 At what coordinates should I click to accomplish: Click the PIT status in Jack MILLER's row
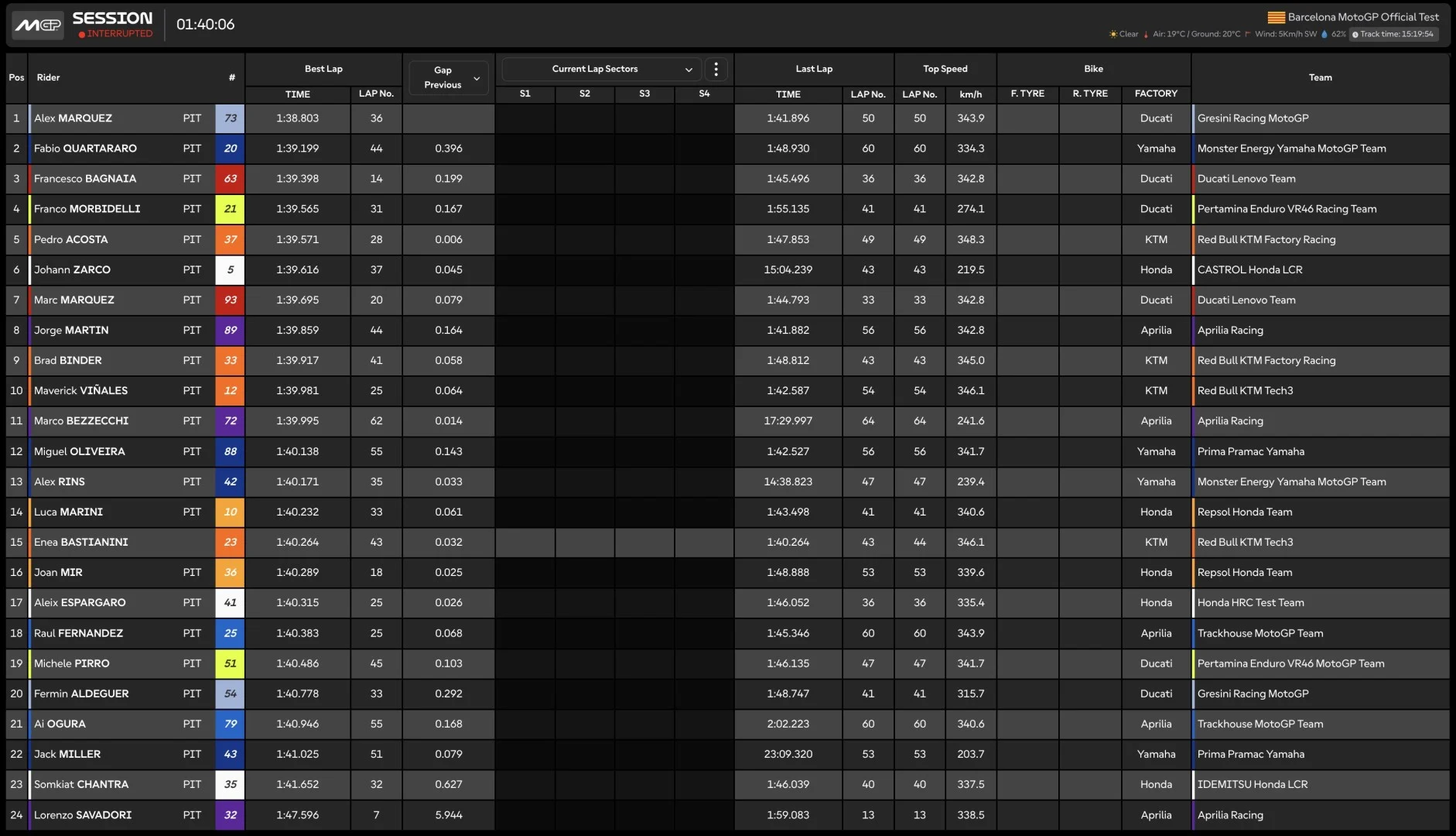coord(192,754)
